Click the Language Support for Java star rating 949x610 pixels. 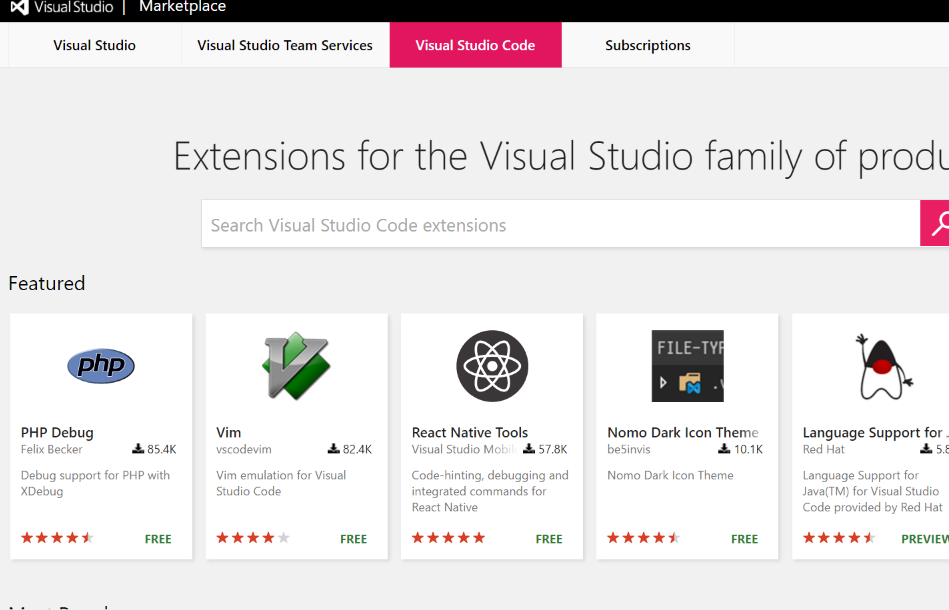[839, 537]
